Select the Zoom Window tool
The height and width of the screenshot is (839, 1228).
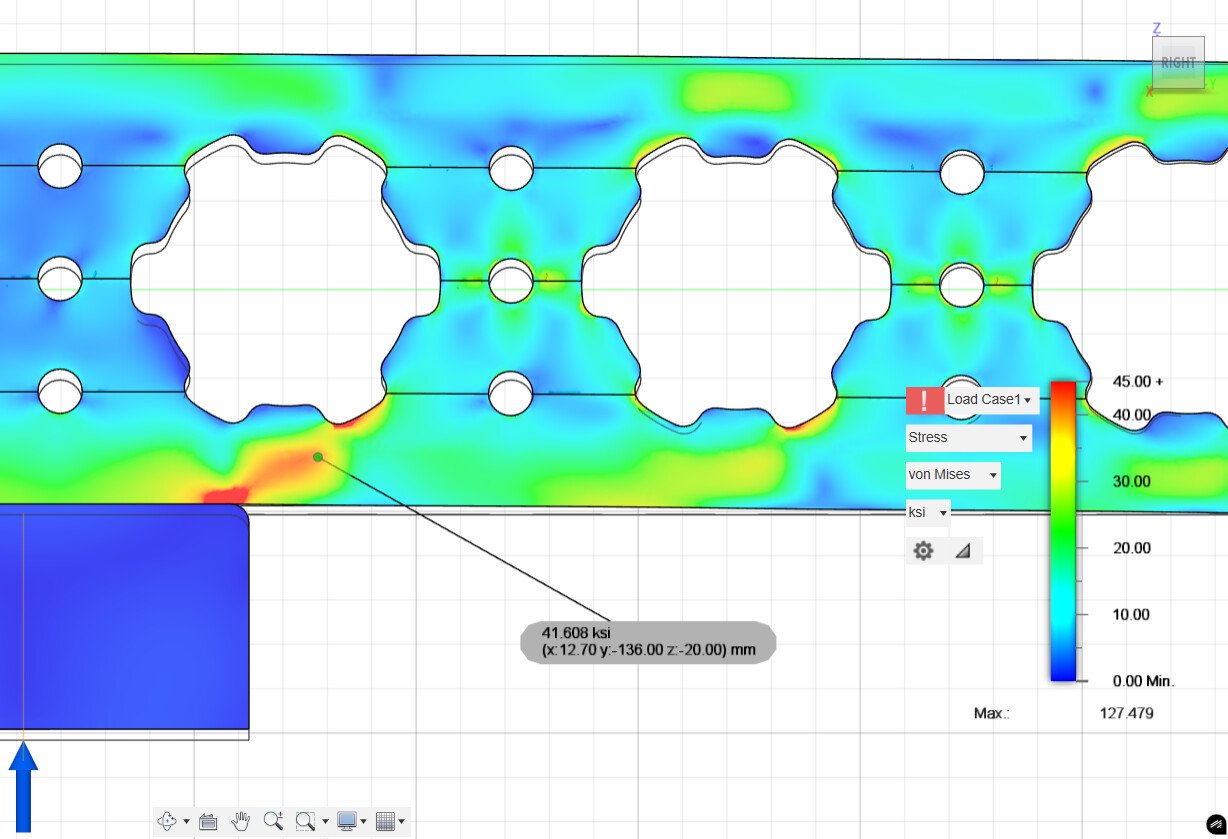(x=306, y=822)
